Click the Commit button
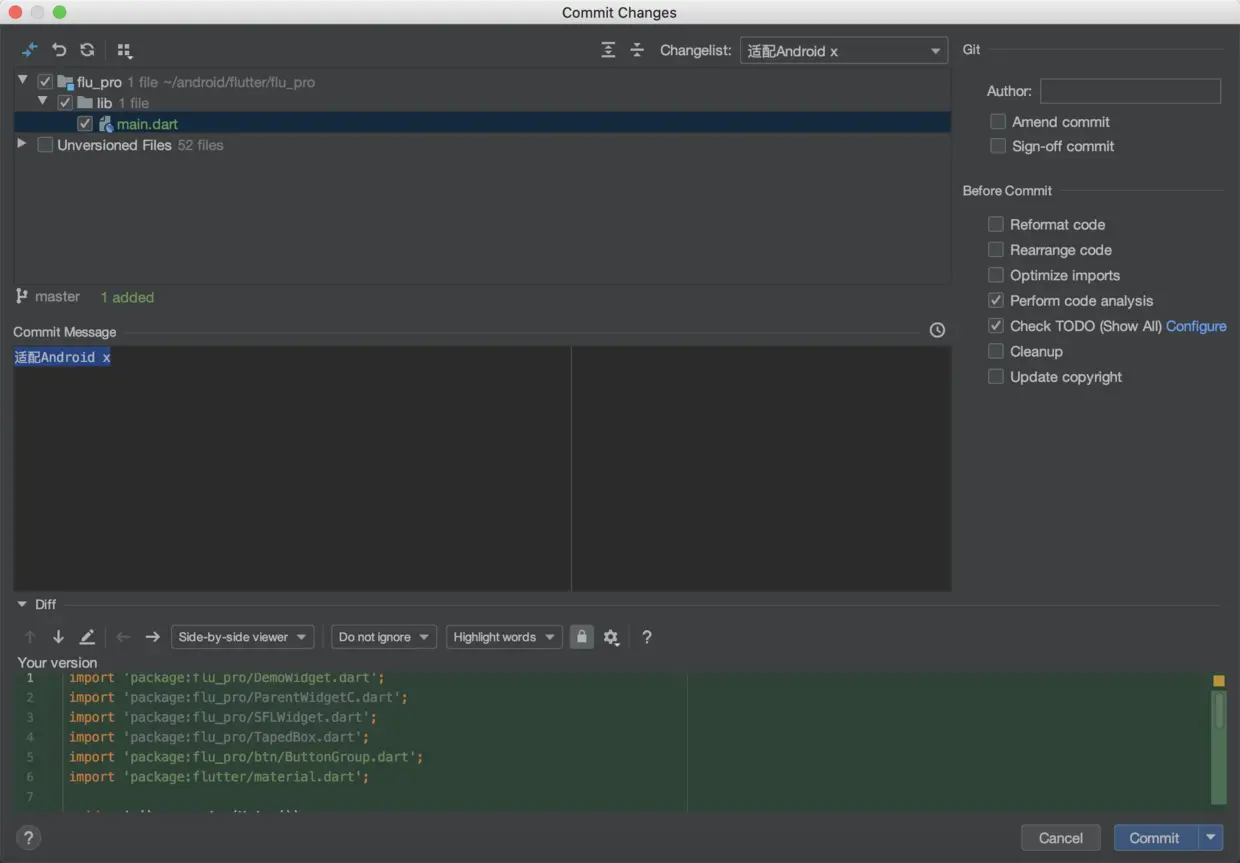 1154,838
